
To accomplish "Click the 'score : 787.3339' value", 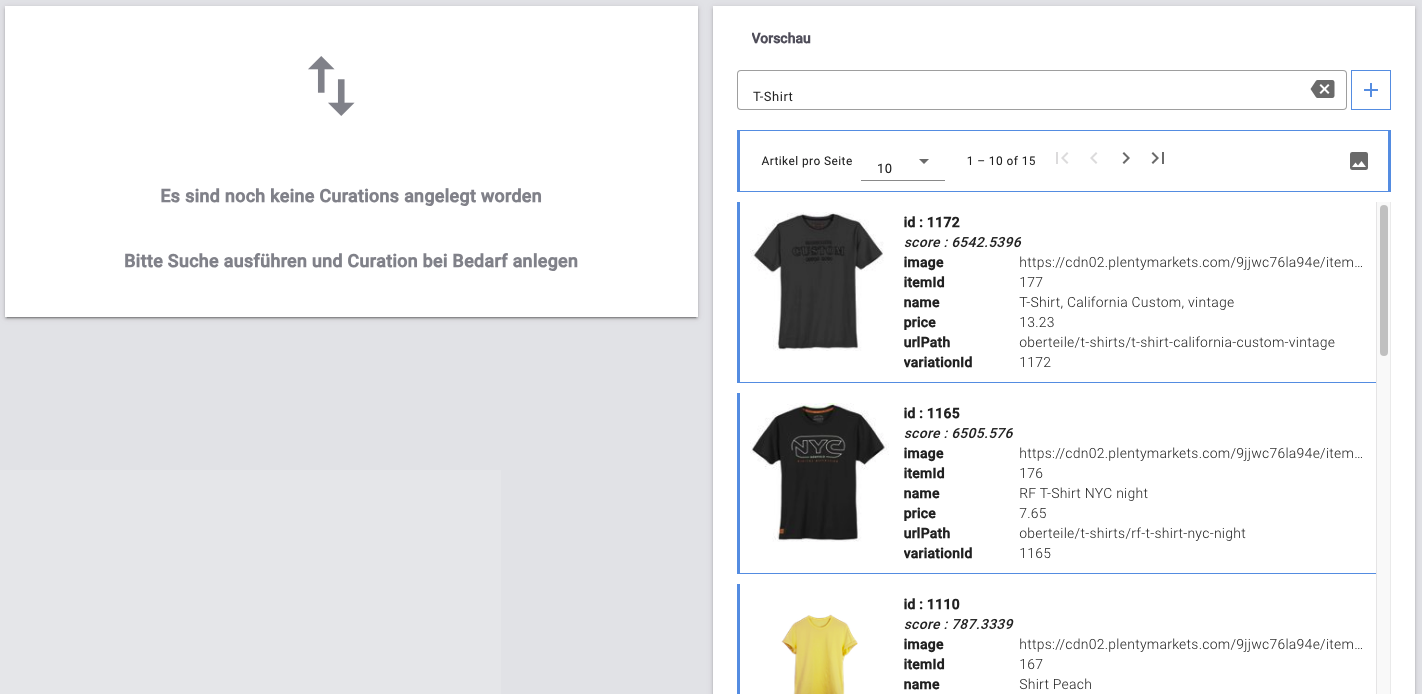I will [x=958, y=624].
